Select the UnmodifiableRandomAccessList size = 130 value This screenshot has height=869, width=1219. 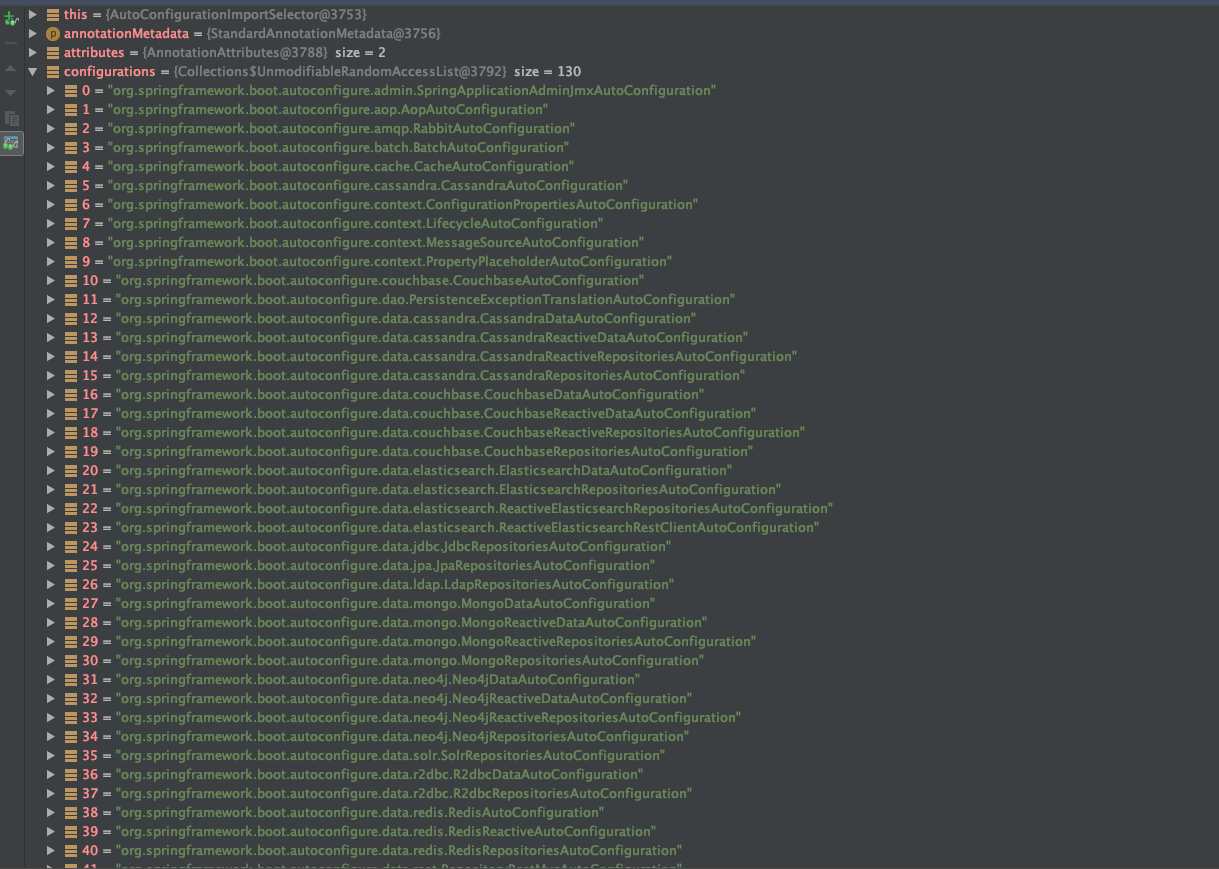pyautogui.click(x=377, y=72)
